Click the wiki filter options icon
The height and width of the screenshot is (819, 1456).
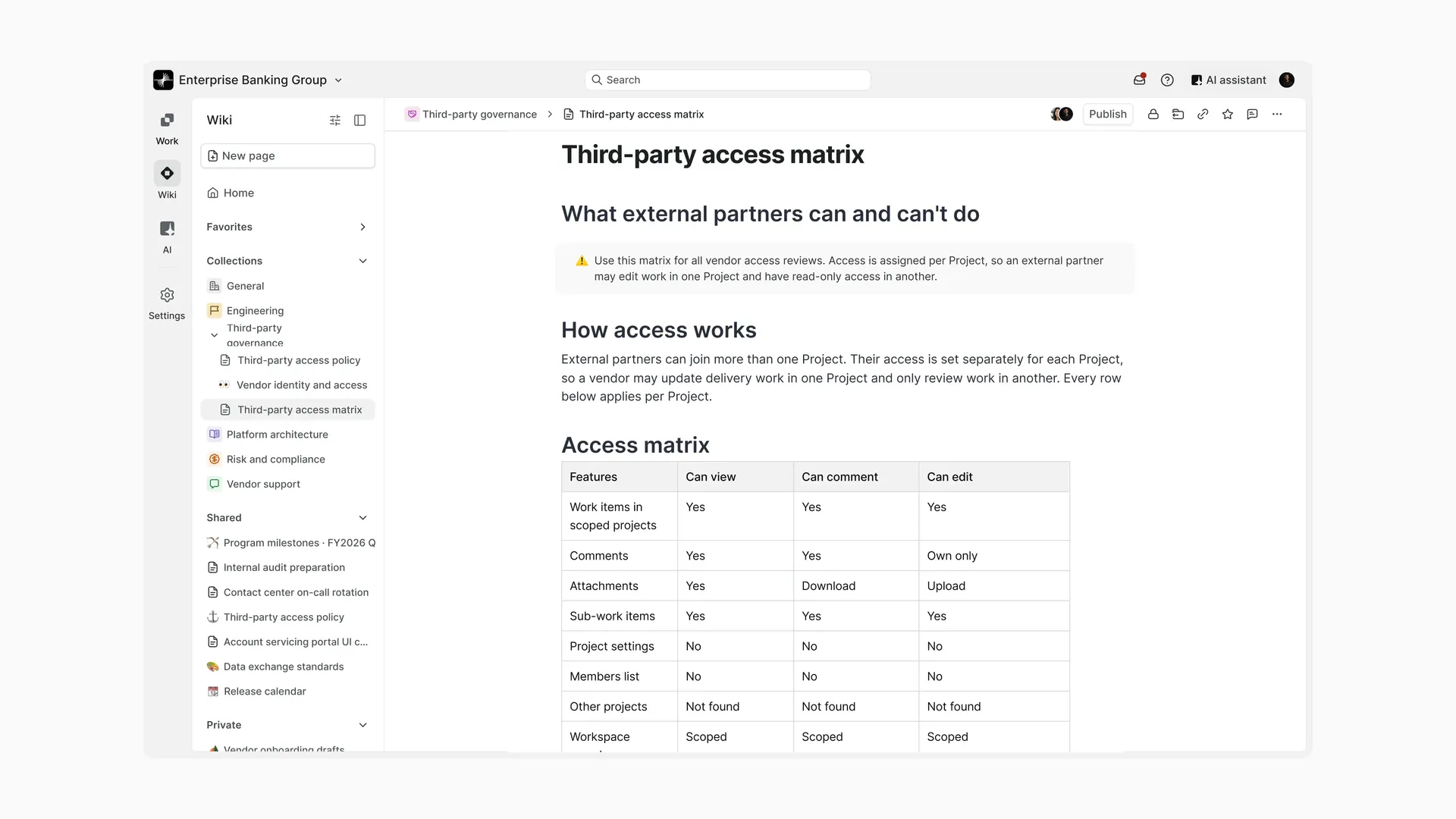(335, 121)
